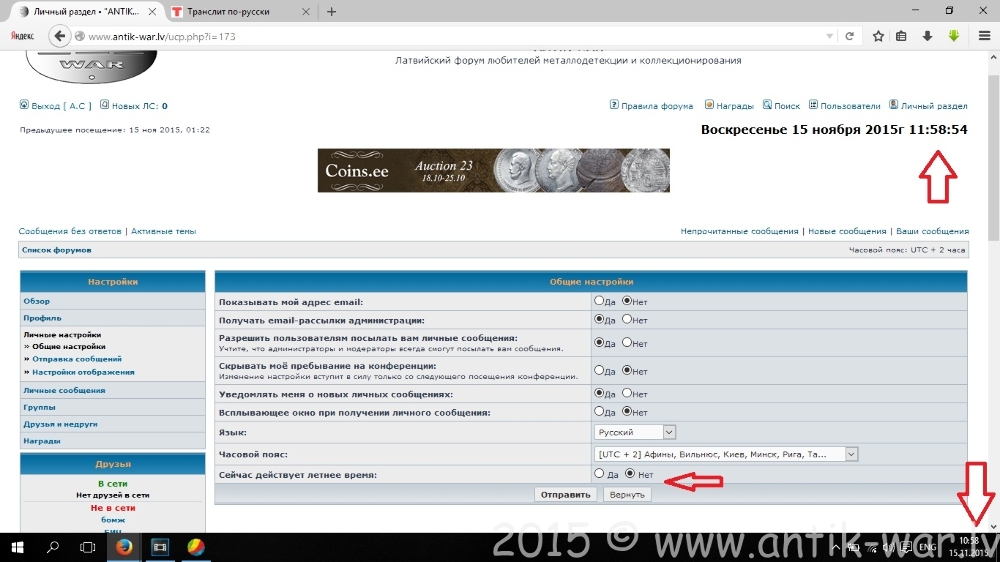Viewport: 1000px width, 562px height.
Task: Open Отправка сообщений settings link
Action: tap(77, 359)
